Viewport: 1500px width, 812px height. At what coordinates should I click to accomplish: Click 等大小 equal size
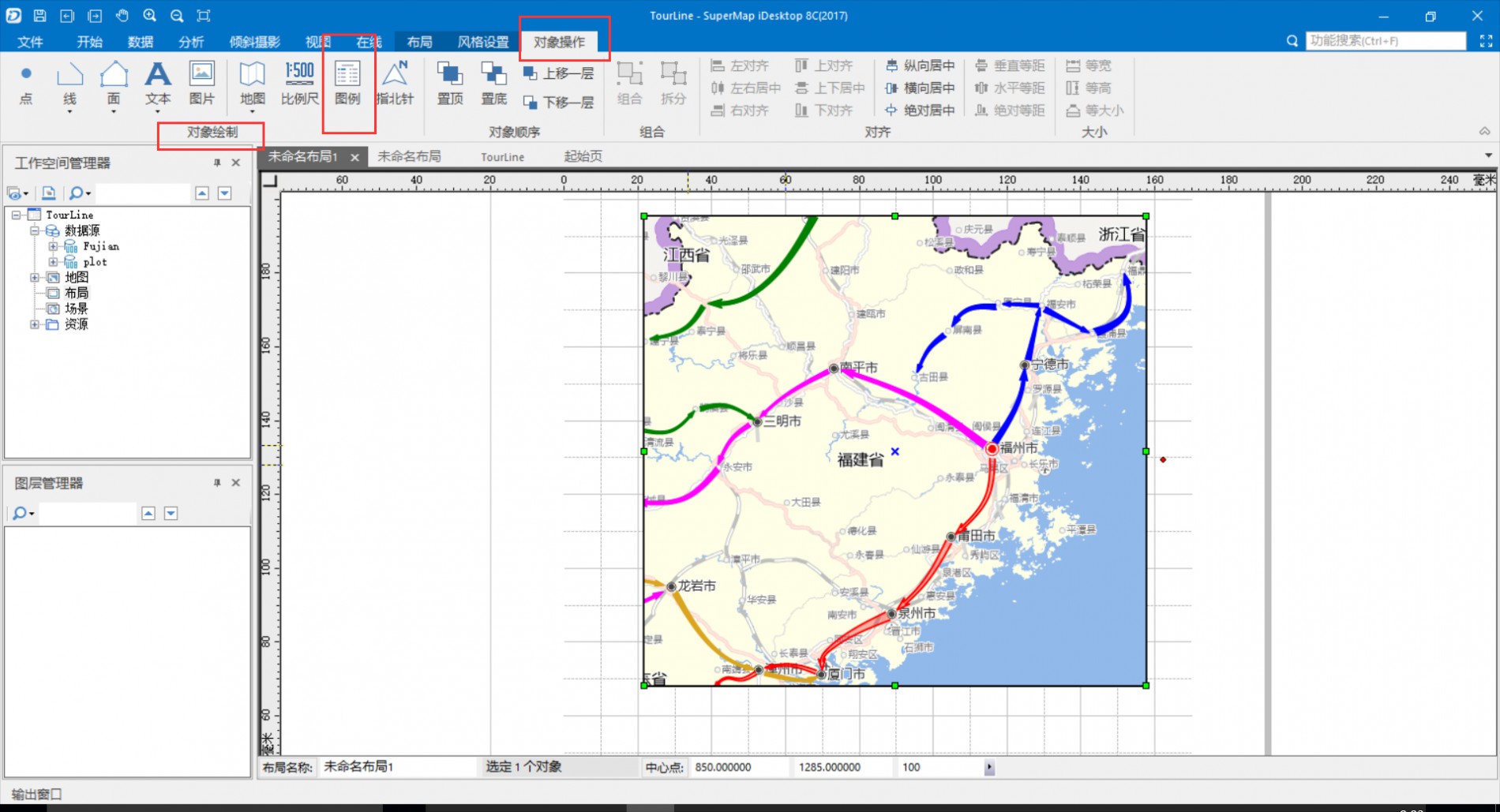[x=1095, y=110]
